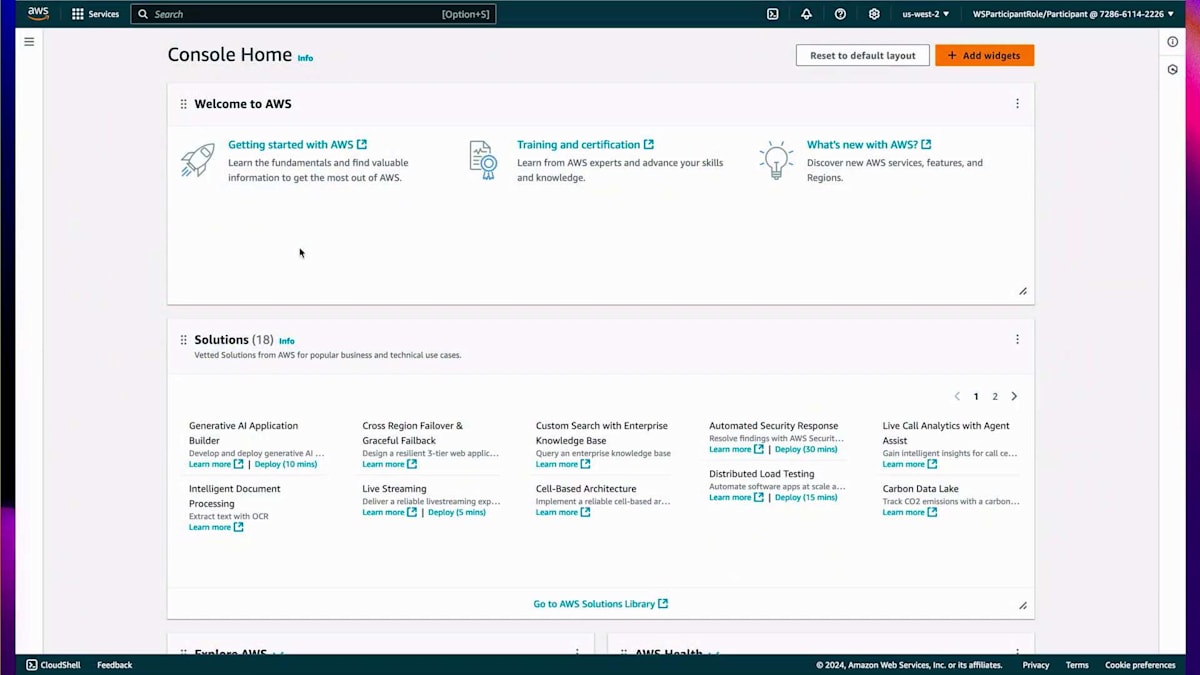Screen dimensions: 1200x675
Task: Open the Services grid menu
Action: [x=95, y=14]
